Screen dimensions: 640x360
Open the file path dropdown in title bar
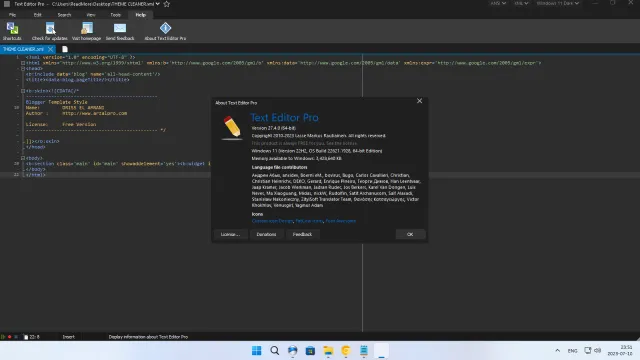tap(158, 4)
